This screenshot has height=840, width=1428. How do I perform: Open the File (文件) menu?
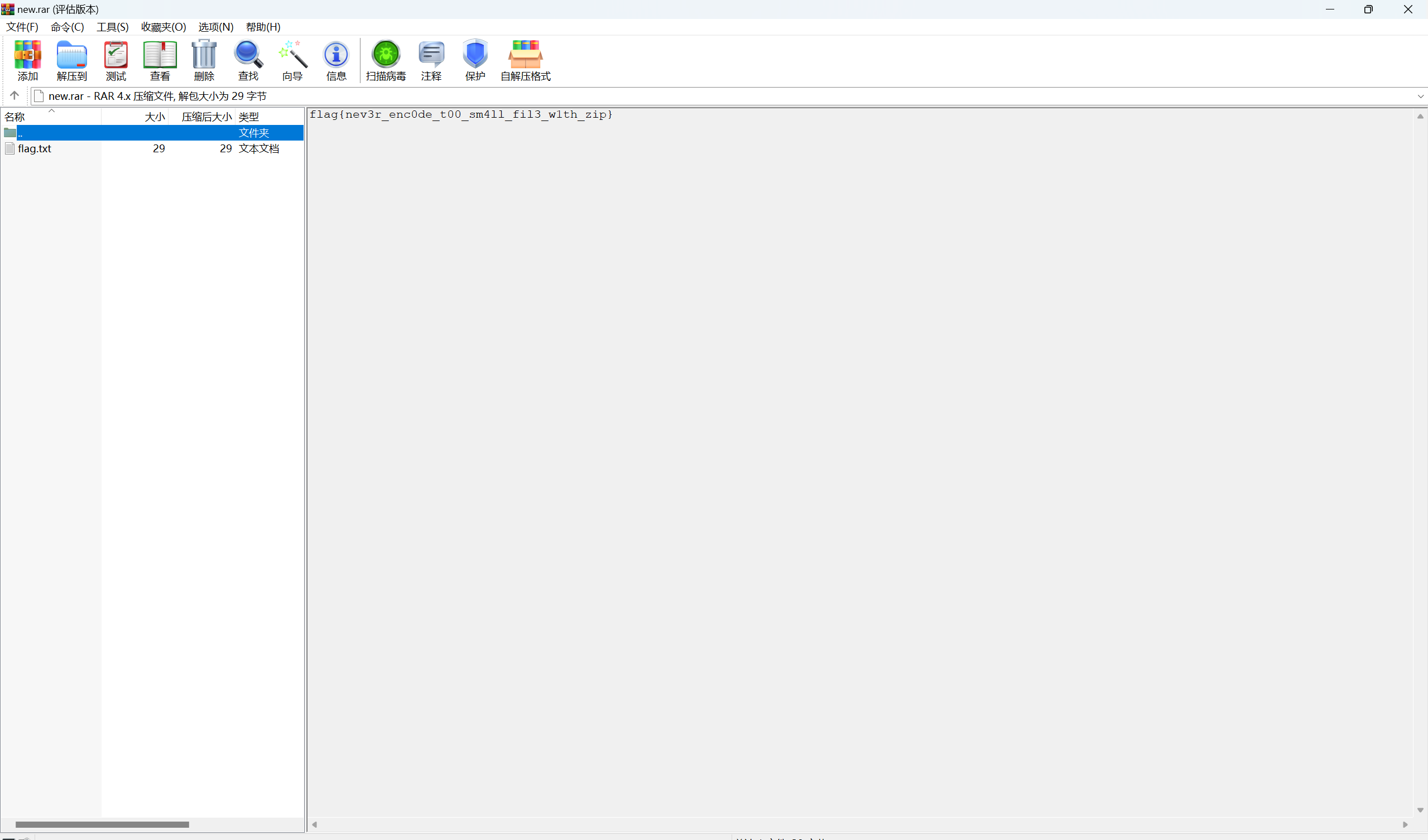[22, 27]
